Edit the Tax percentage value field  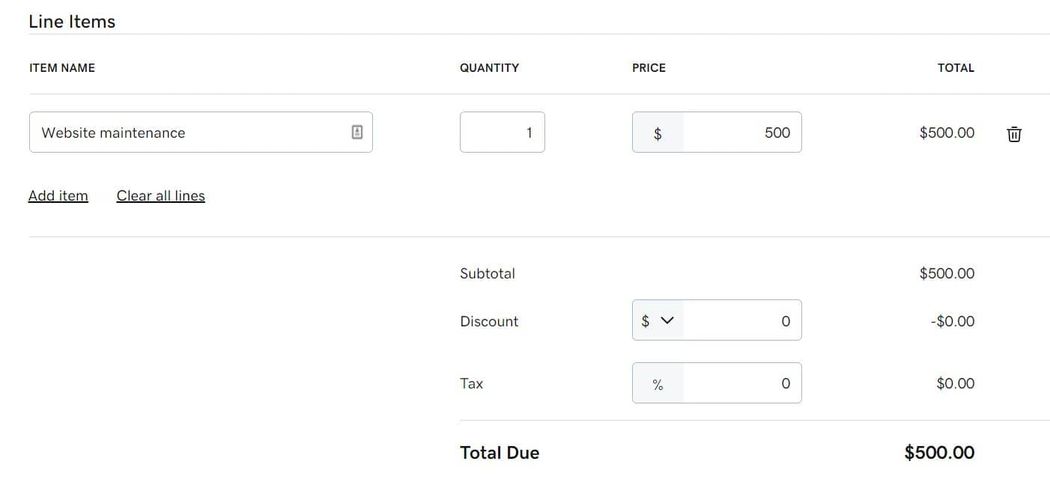click(742, 384)
